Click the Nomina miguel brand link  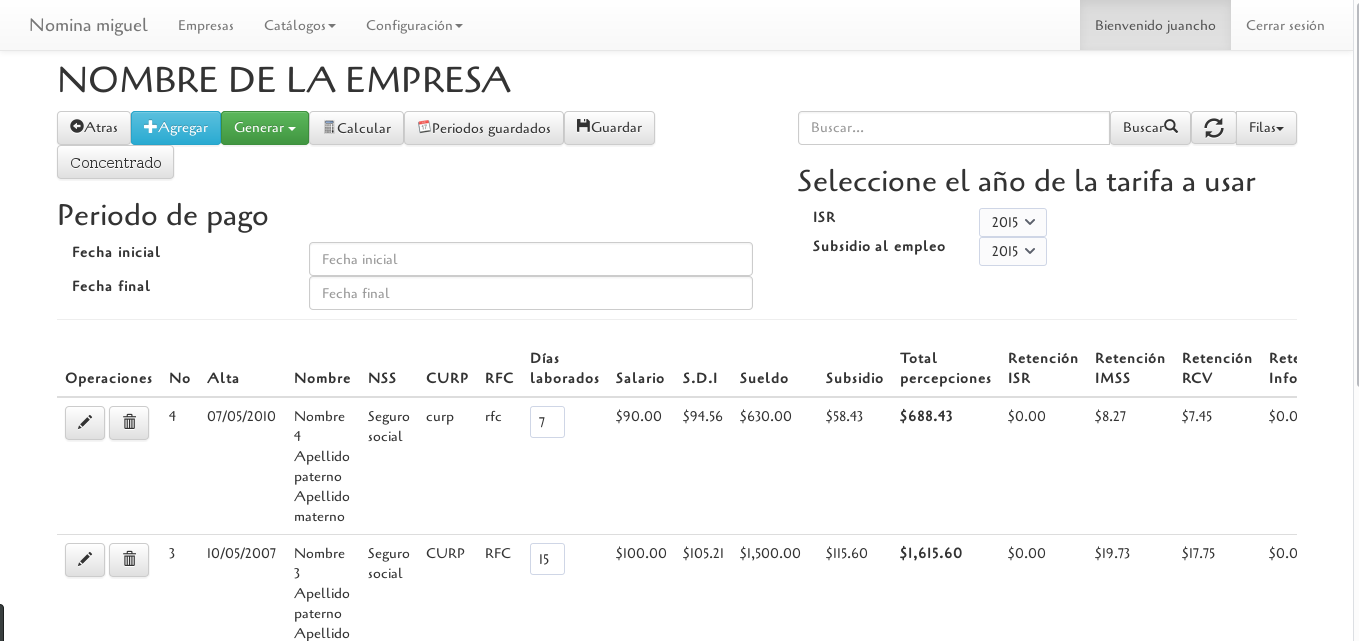tap(88, 26)
